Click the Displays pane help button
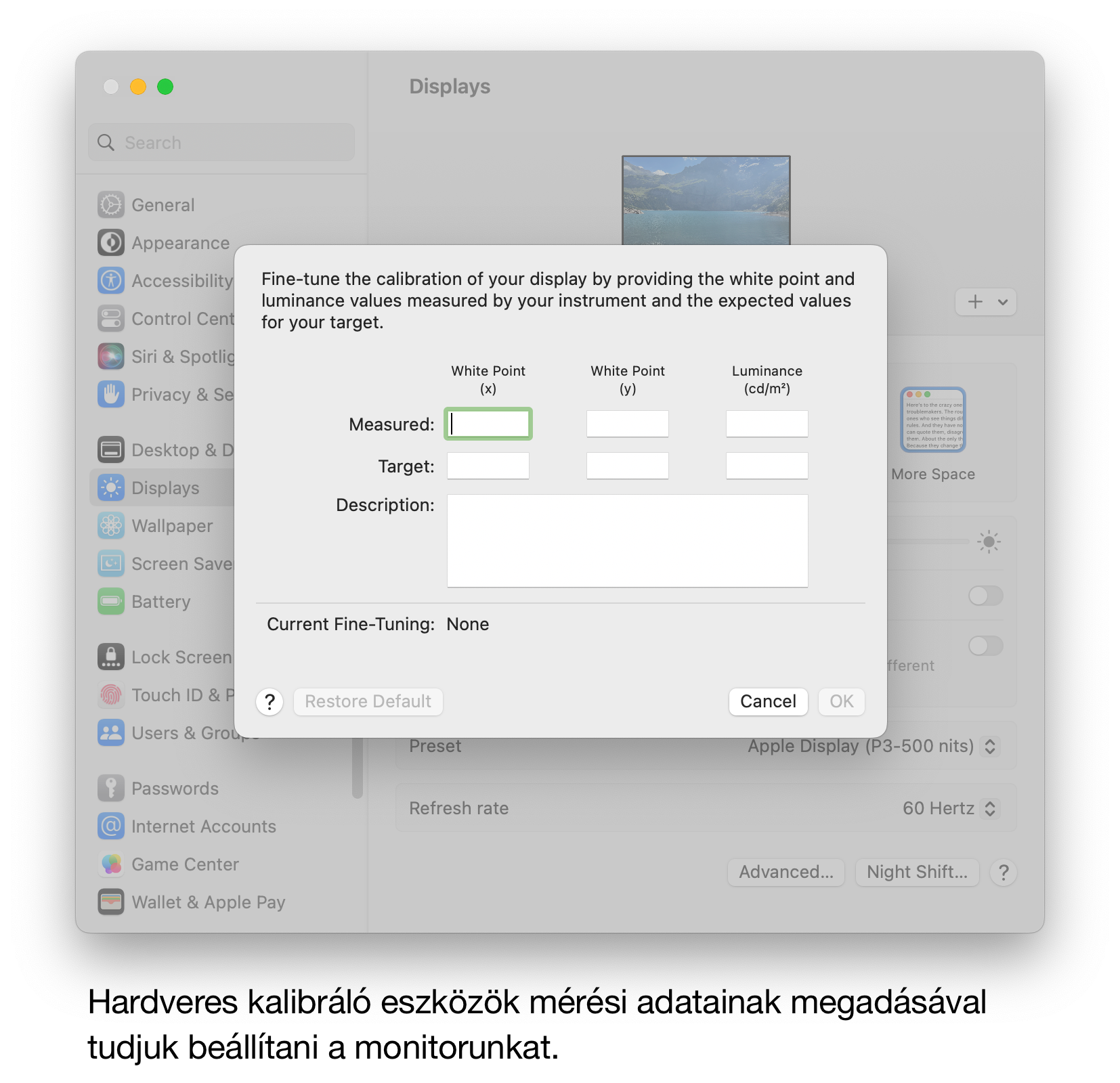Viewport: 1120px width, 1083px height. click(1004, 872)
